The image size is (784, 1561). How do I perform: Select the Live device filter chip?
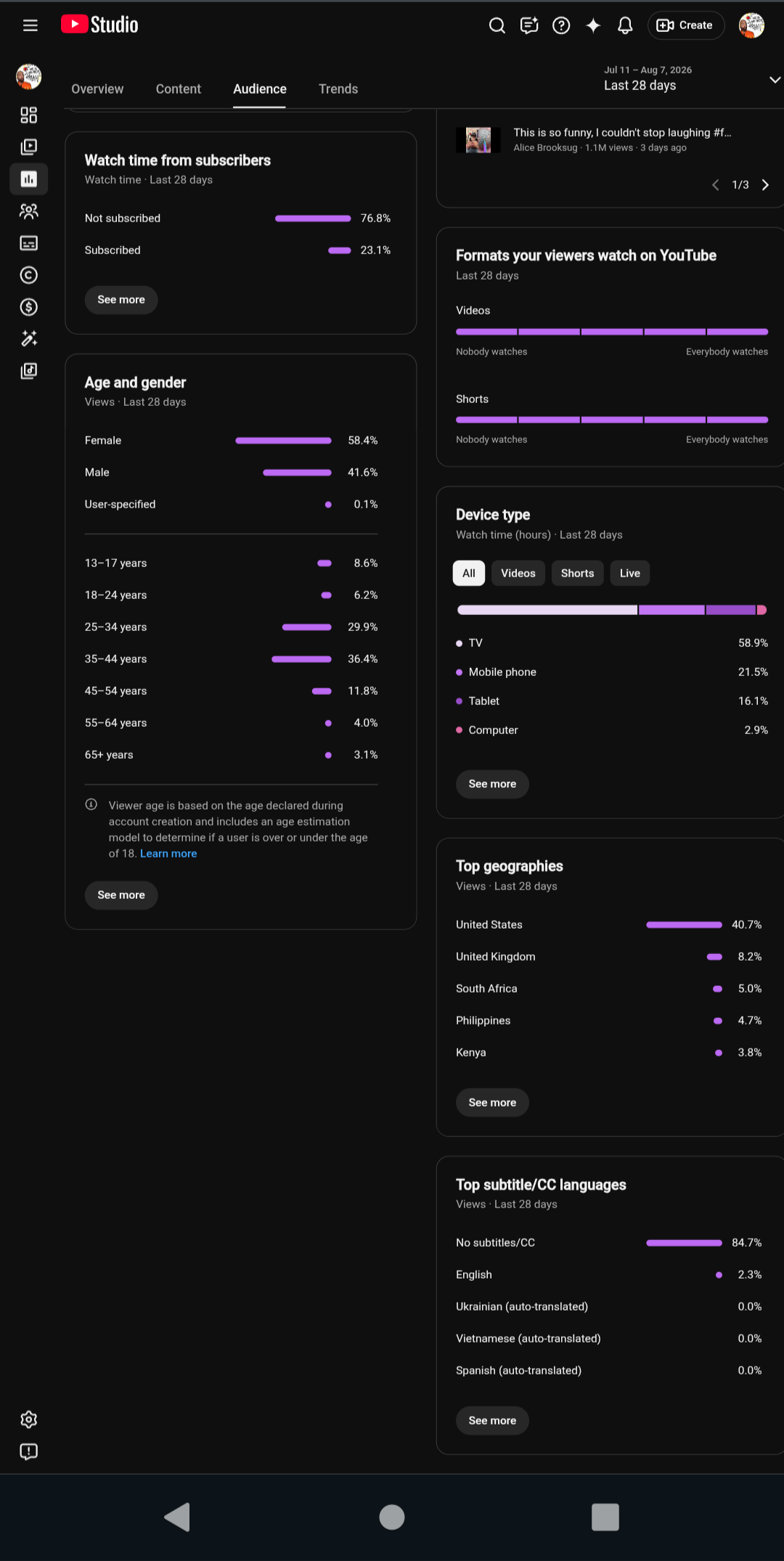(x=630, y=574)
